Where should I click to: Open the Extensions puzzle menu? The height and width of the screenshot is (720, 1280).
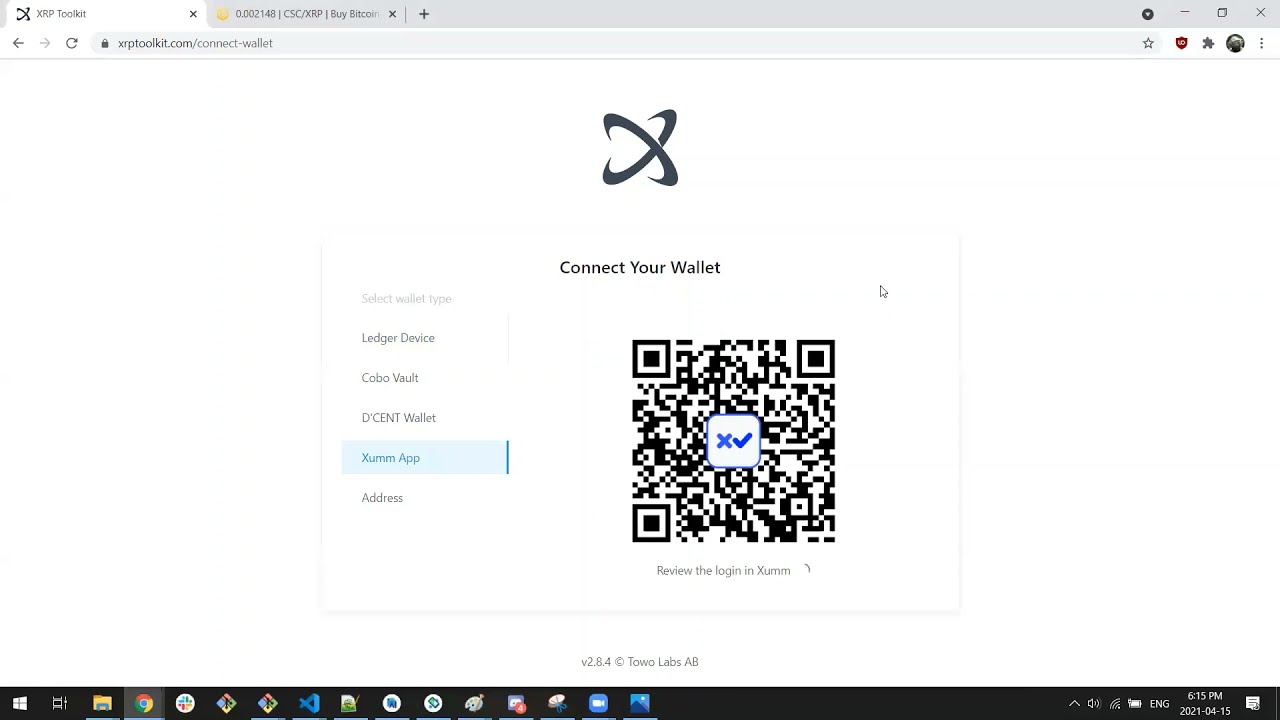1208,43
